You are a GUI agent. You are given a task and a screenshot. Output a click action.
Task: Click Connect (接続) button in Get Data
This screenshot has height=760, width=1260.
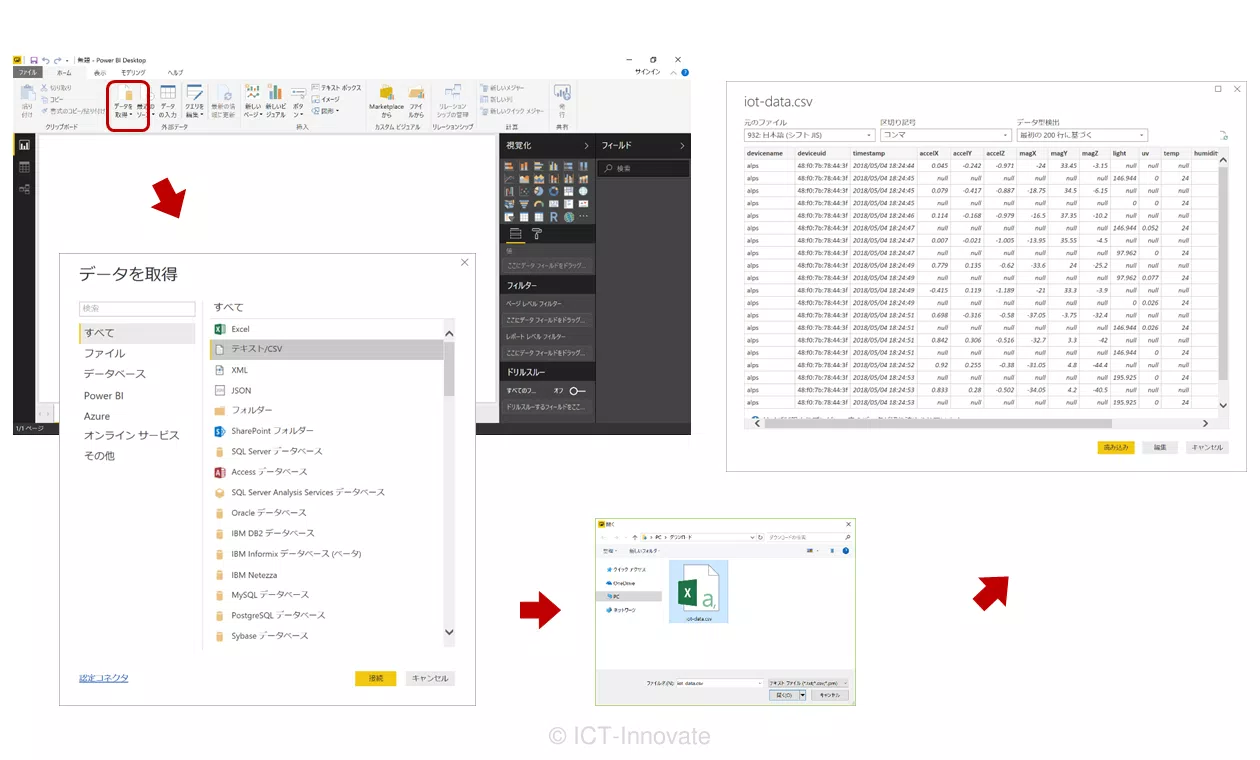pyautogui.click(x=375, y=678)
